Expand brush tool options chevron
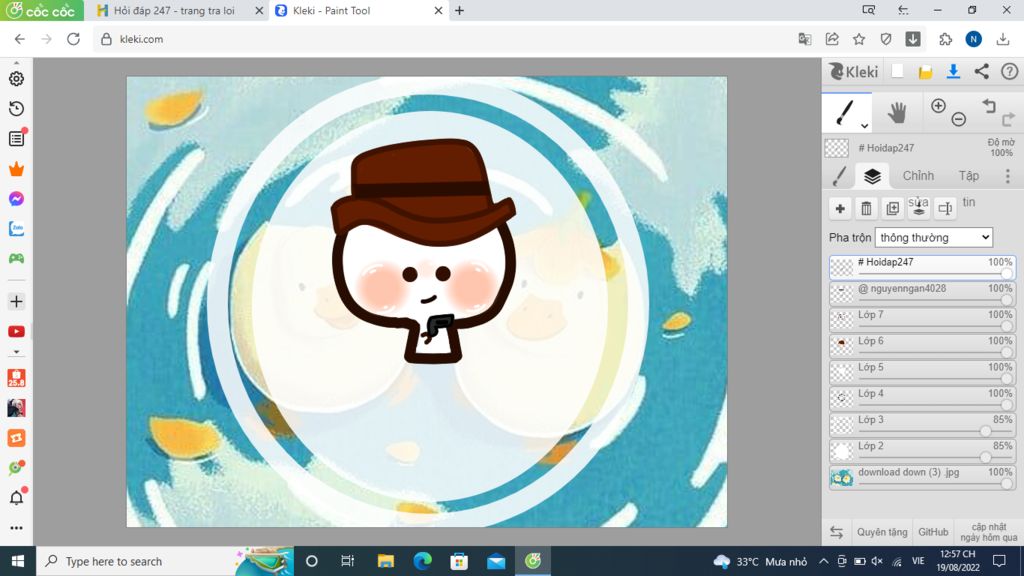 (864, 126)
